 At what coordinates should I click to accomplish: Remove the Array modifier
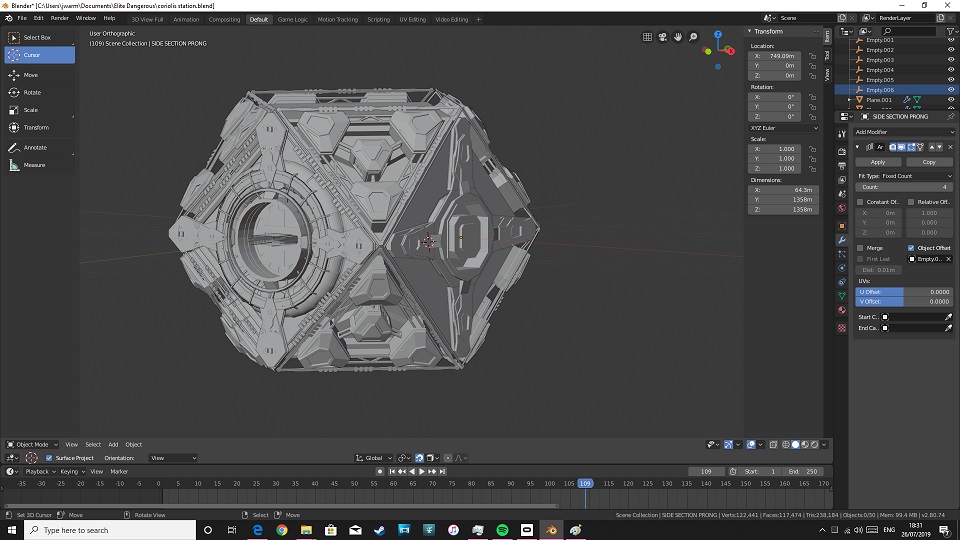(950, 147)
